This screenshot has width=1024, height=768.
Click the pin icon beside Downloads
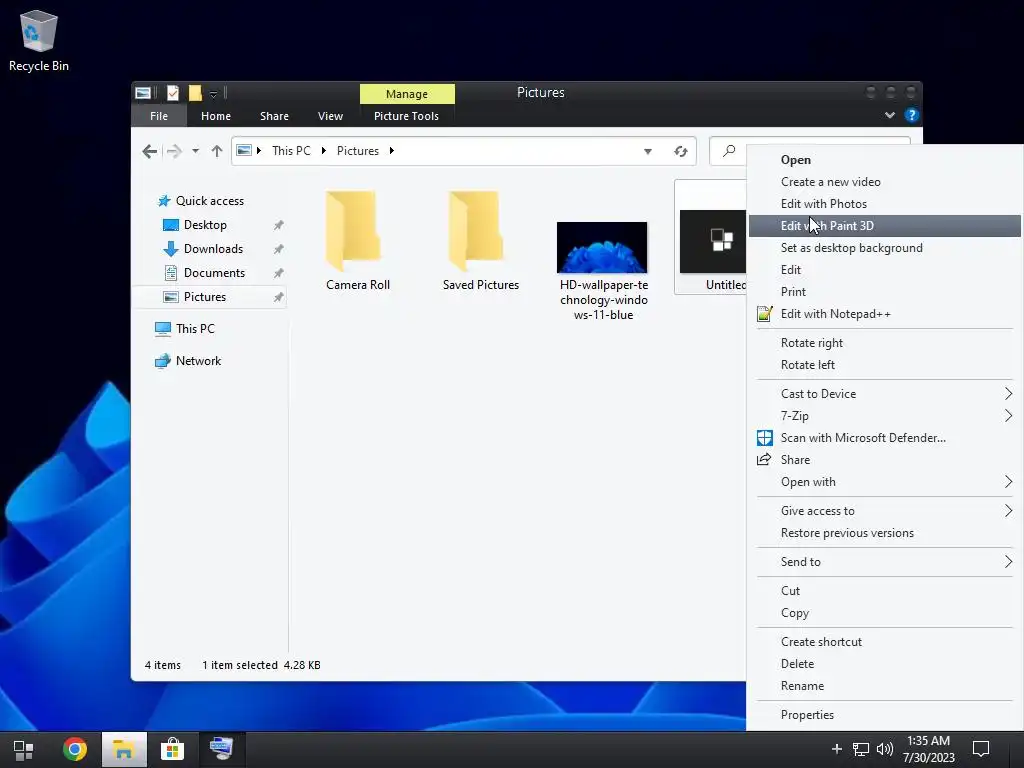point(278,249)
